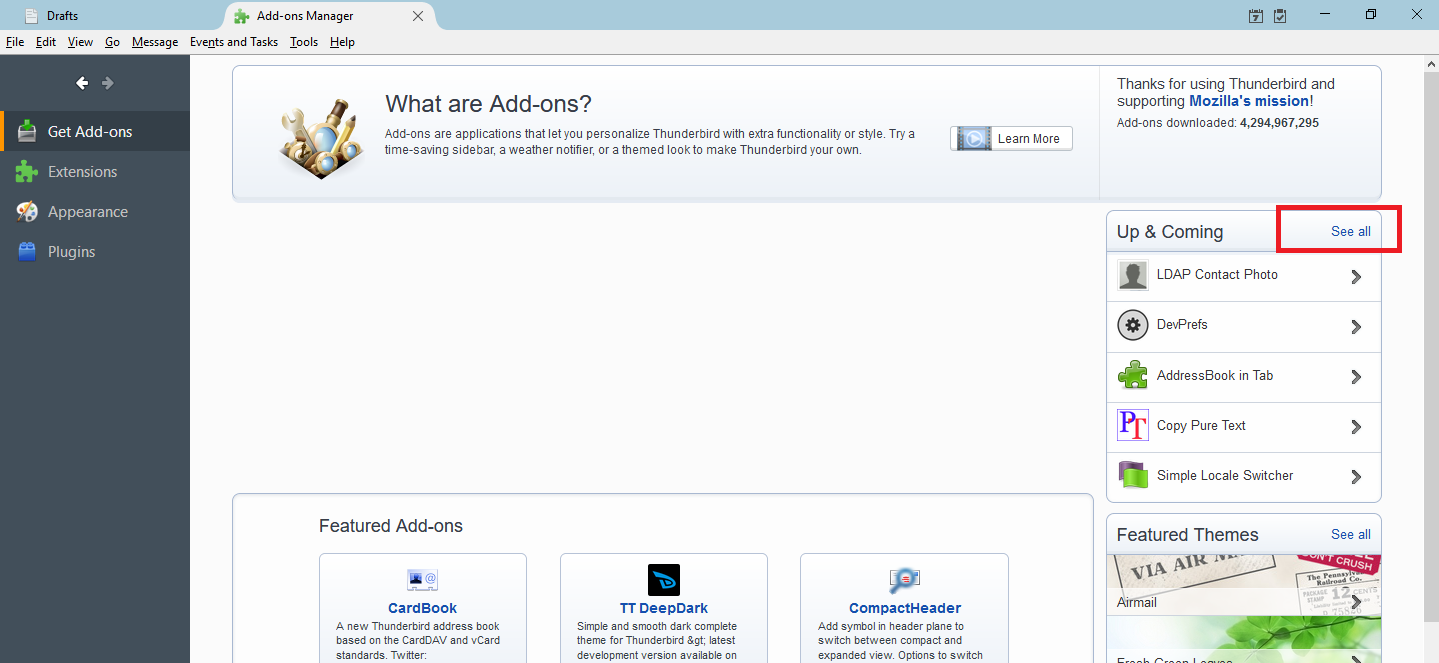Screen dimensions: 1439x663
Task: Click the DevPrefs gear icon
Action: [x=1132, y=326]
